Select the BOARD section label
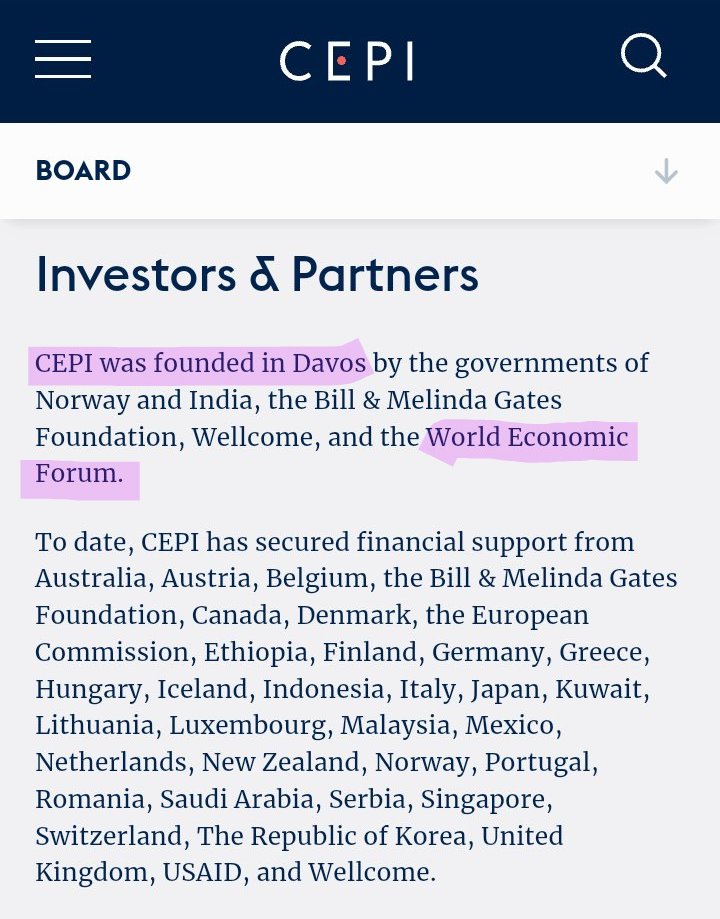 (x=83, y=171)
